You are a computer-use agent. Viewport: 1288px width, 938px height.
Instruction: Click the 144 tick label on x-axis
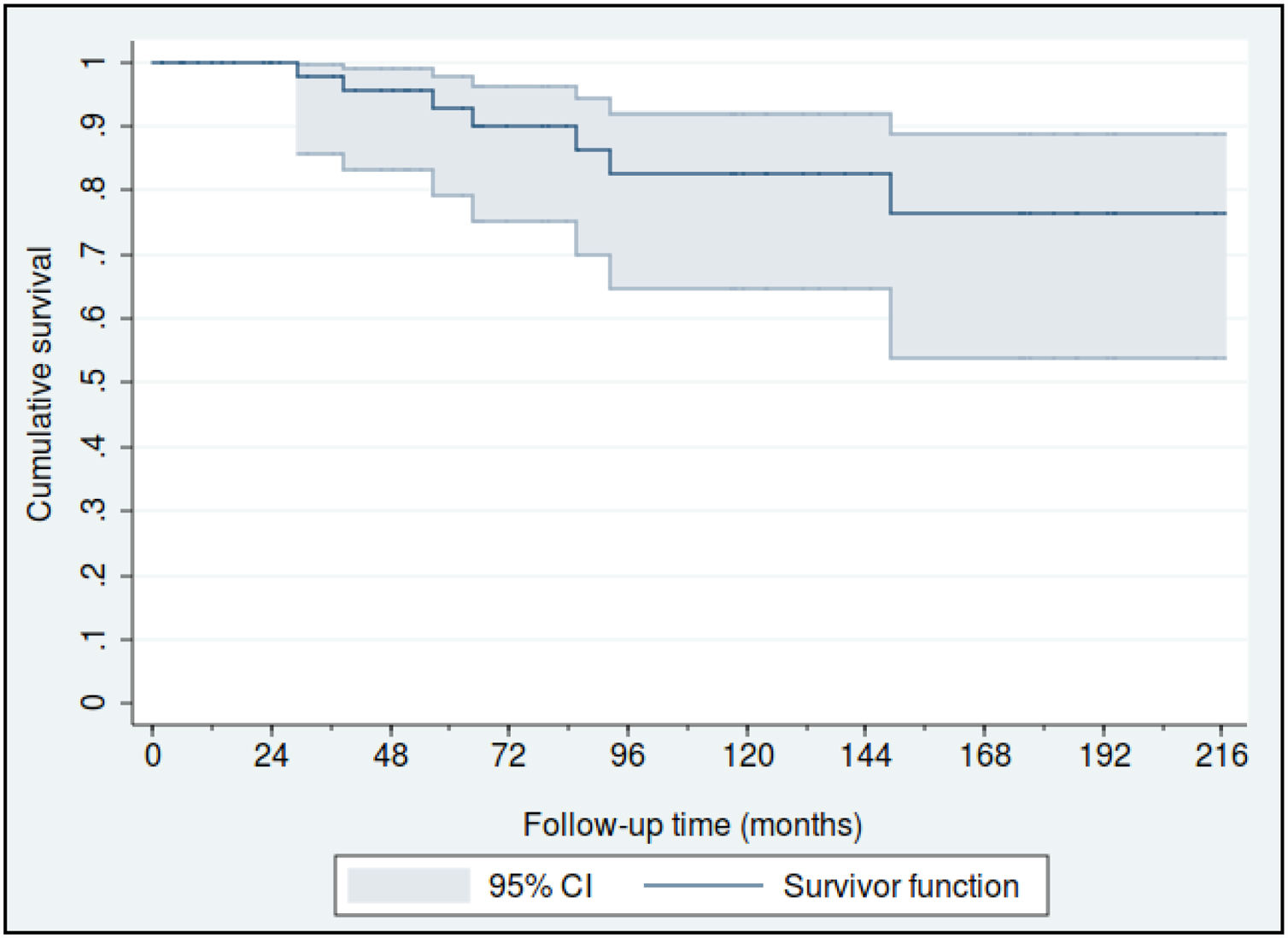tap(866, 755)
